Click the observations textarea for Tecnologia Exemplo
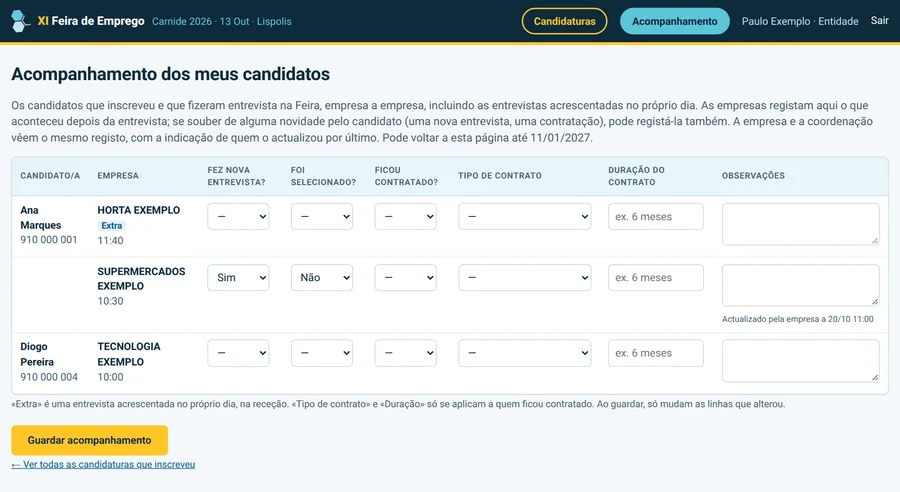 (801, 361)
